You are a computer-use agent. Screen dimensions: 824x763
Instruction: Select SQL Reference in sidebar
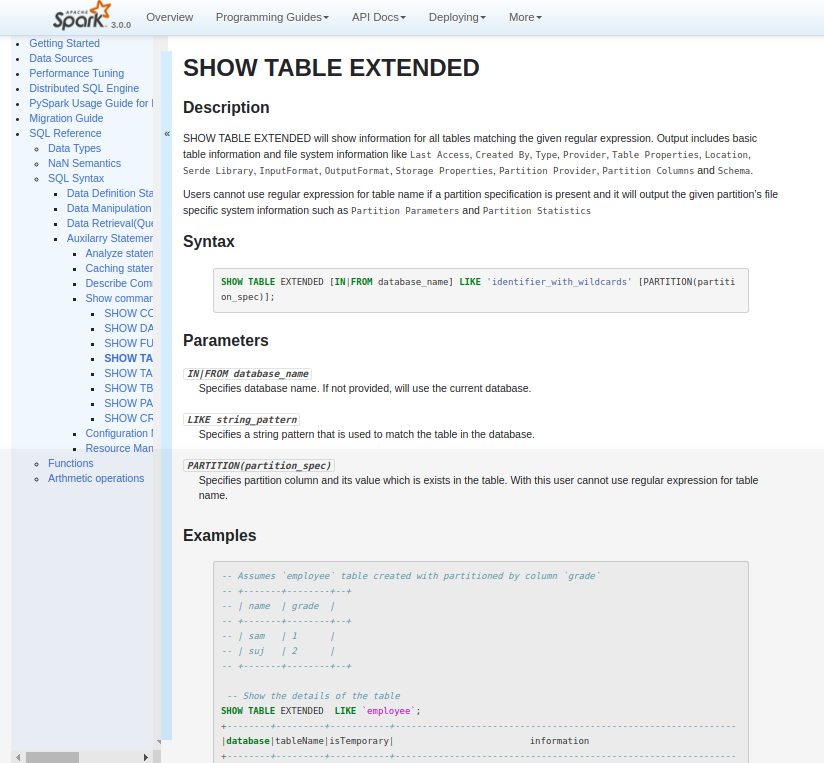coord(65,133)
